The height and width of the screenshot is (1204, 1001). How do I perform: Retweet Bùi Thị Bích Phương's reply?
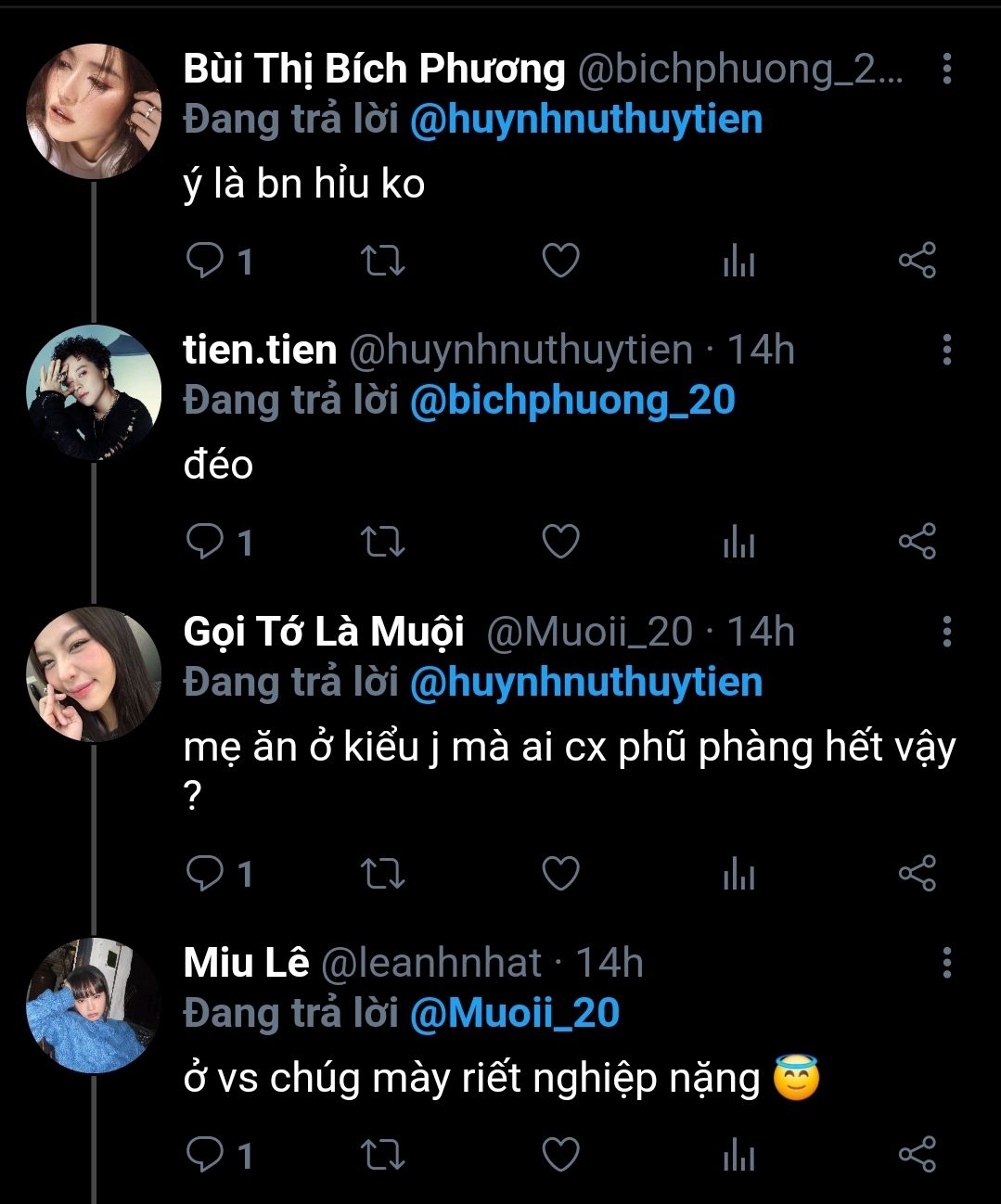[x=382, y=262]
